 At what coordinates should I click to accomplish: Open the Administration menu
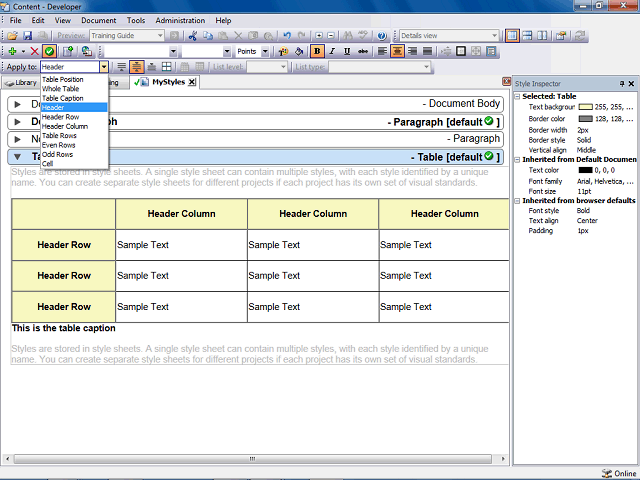[x=180, y=20]
